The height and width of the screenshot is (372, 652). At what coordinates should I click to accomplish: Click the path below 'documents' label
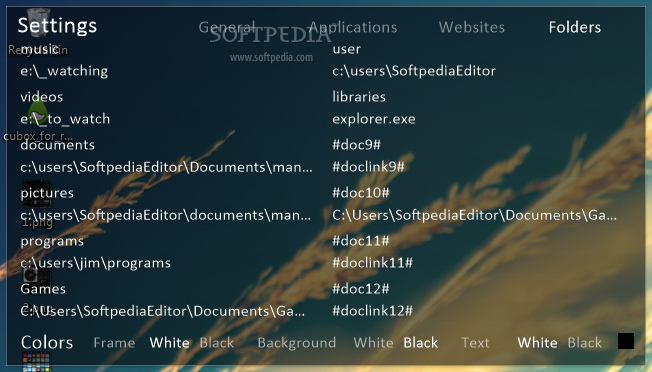pyautogui.click(x=166, y=167)
